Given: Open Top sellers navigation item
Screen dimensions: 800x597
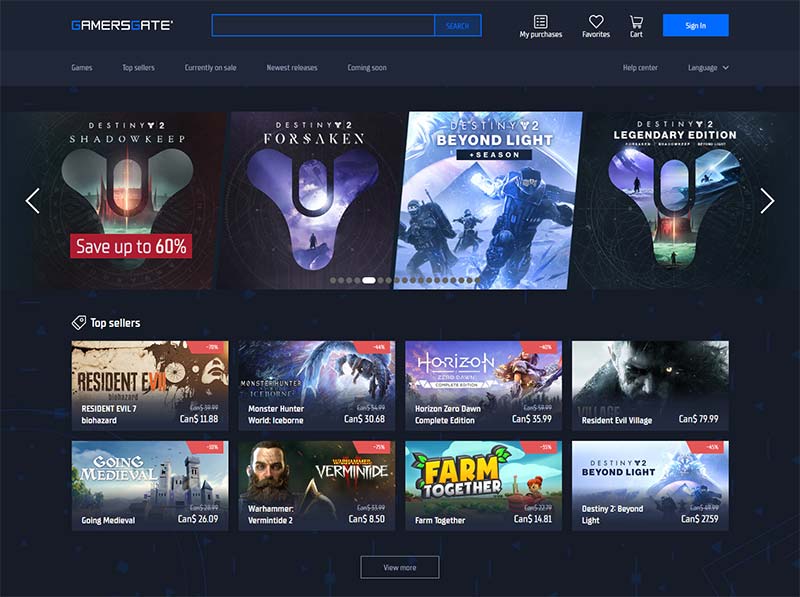Looking at the screenshot, I should point(138,67).
